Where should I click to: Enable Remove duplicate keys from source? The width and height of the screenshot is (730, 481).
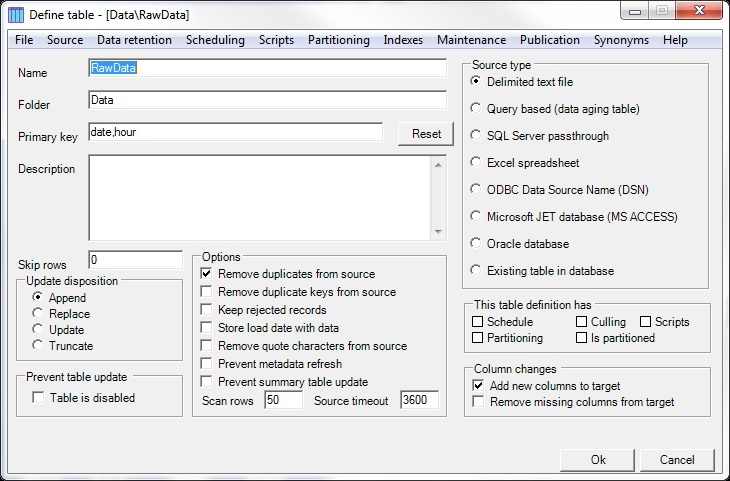coord(207,292)
